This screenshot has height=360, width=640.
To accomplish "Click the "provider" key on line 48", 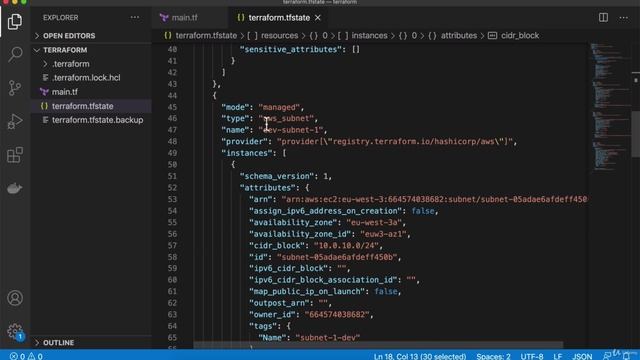I will point(244,141).
